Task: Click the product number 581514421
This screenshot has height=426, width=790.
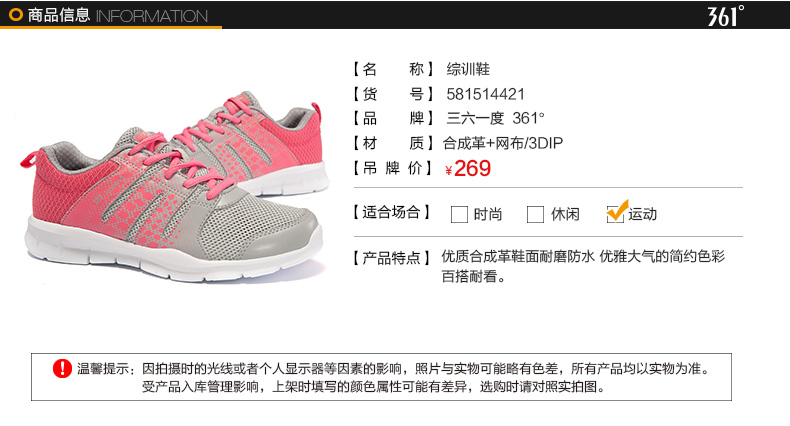Action: [x=485, y=94]
